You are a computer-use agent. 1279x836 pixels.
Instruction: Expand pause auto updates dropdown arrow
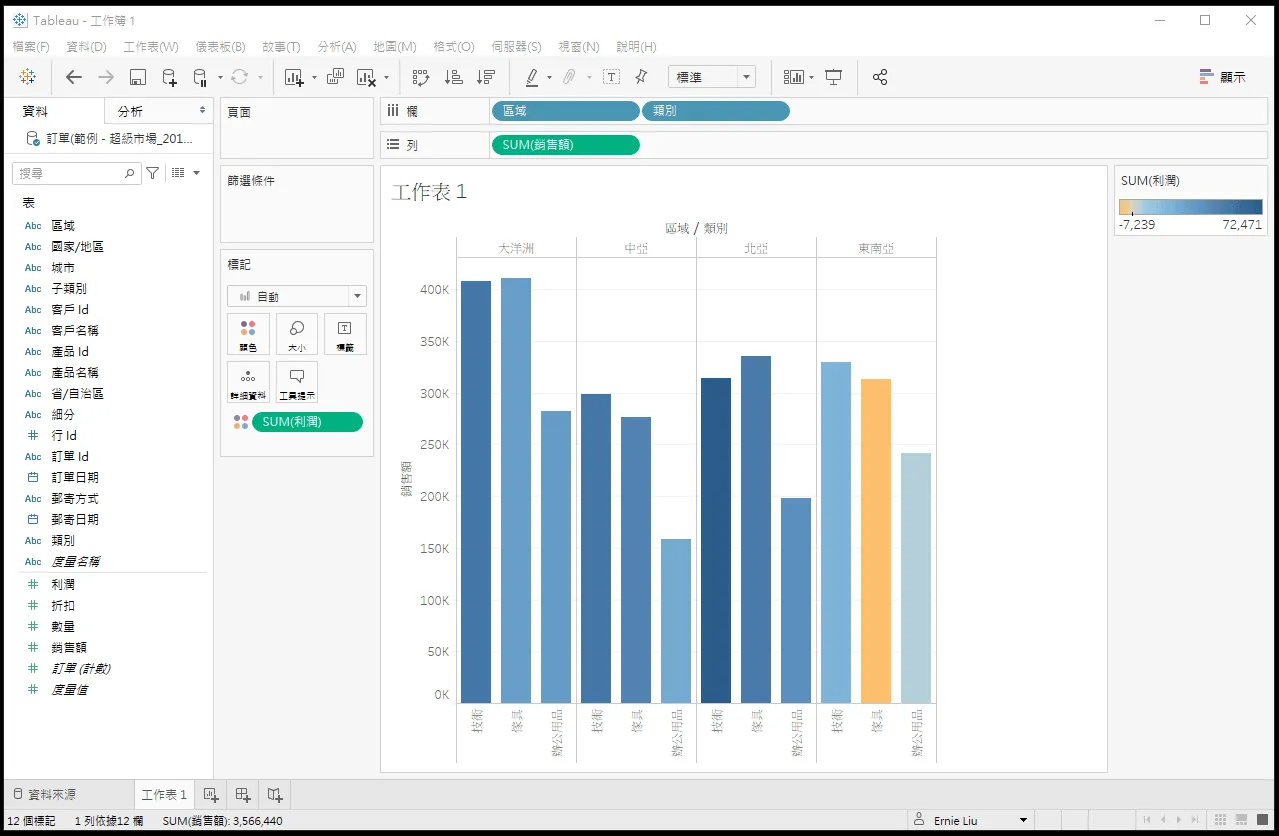tap(220, 77)
